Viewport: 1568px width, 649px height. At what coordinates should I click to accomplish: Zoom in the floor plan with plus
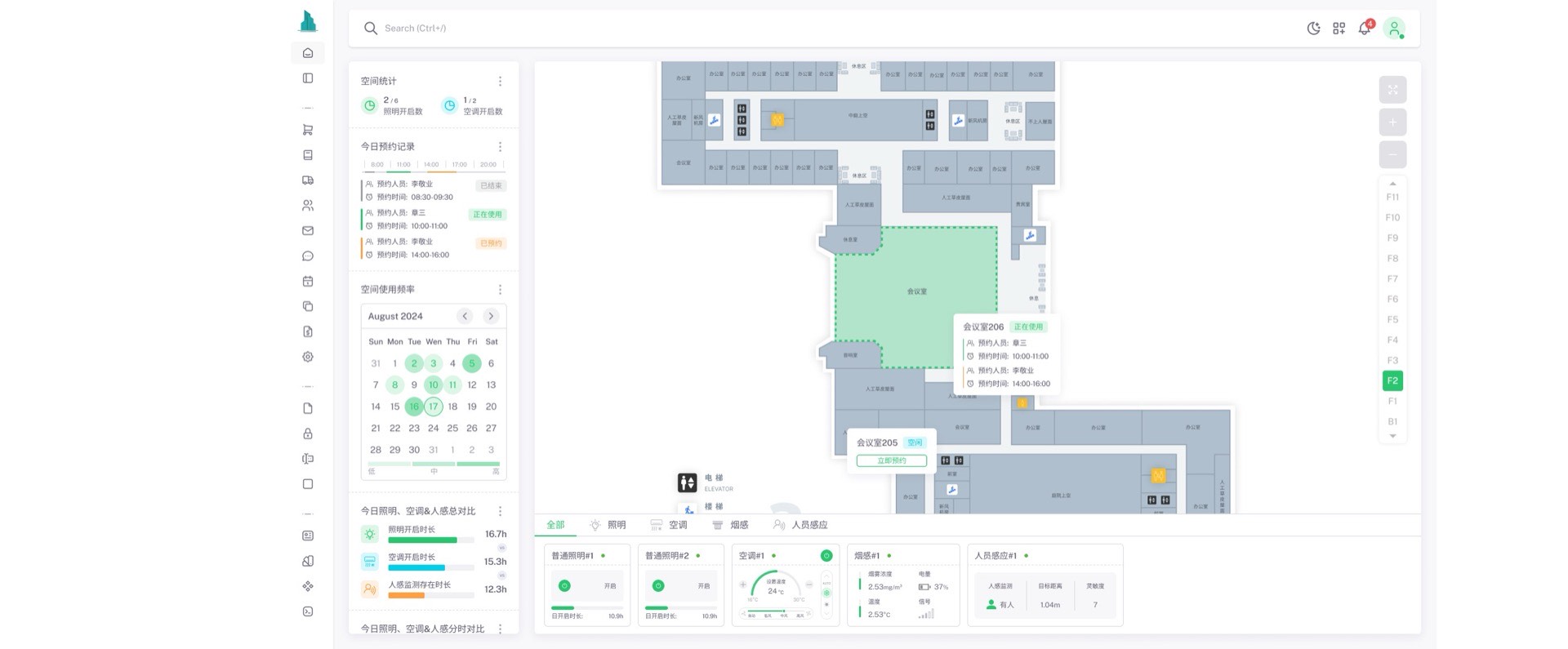(x=1392, y=122)
